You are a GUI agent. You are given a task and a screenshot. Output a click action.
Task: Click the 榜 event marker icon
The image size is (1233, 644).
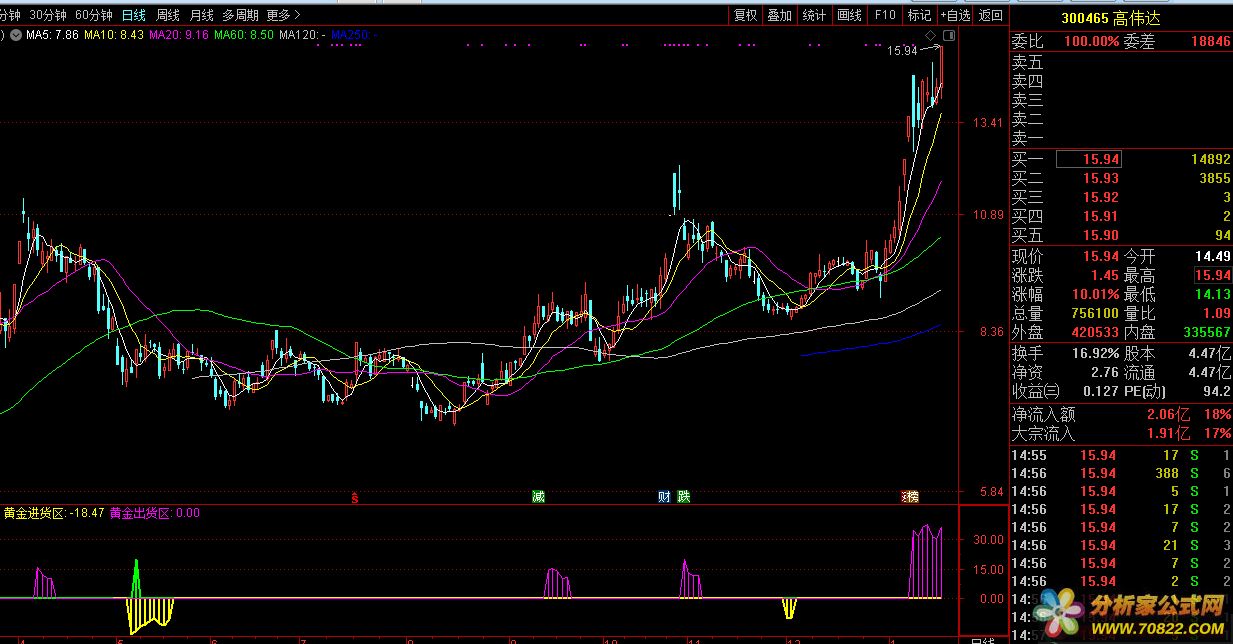coord(910,496)
